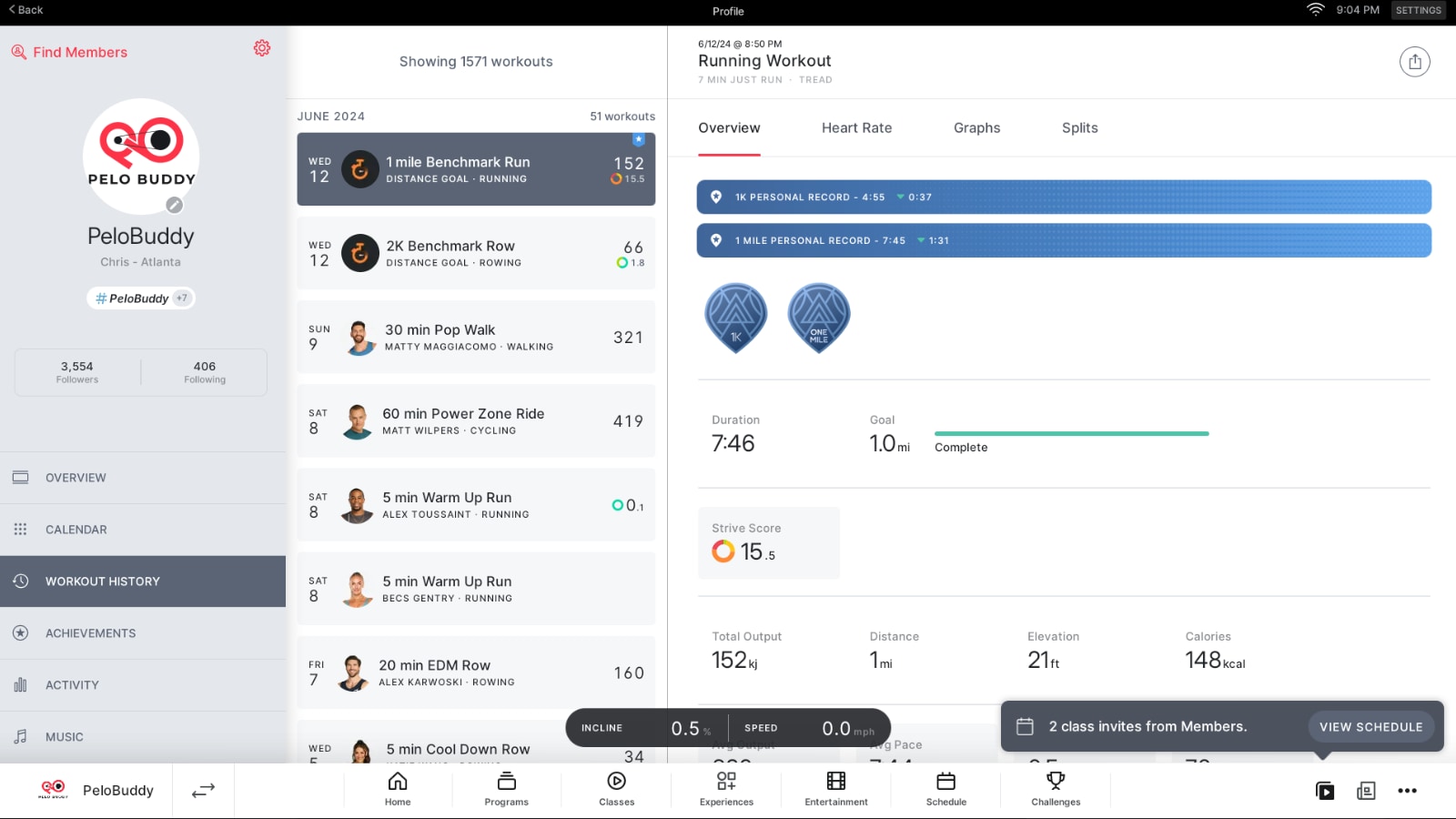The height and width of the screenshot is (819, 1456).
Task: Tap the PeloBuddy logo in bottom bar
Action: click(53, 790)
